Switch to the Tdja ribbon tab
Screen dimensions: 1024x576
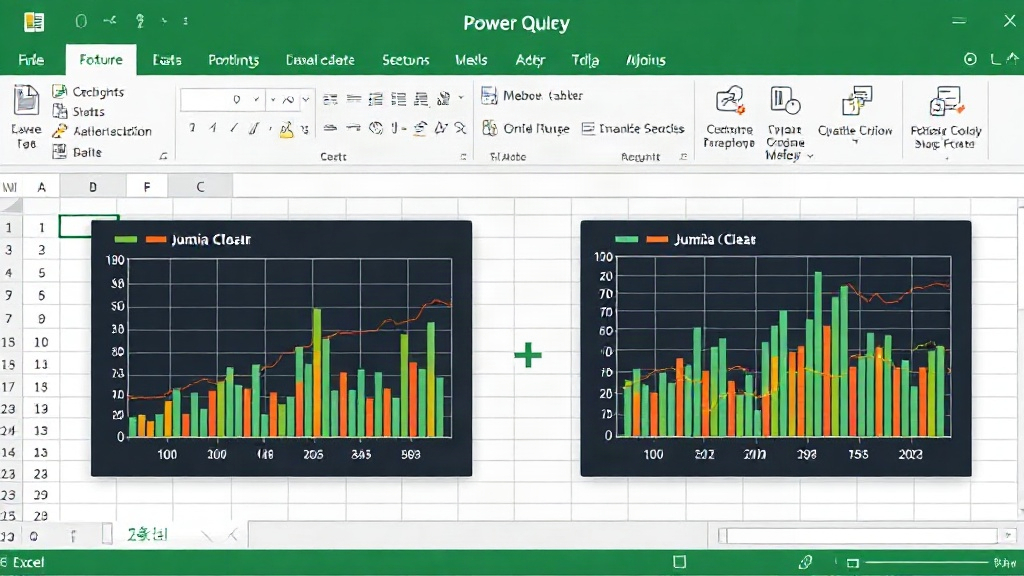coord(585,60)
